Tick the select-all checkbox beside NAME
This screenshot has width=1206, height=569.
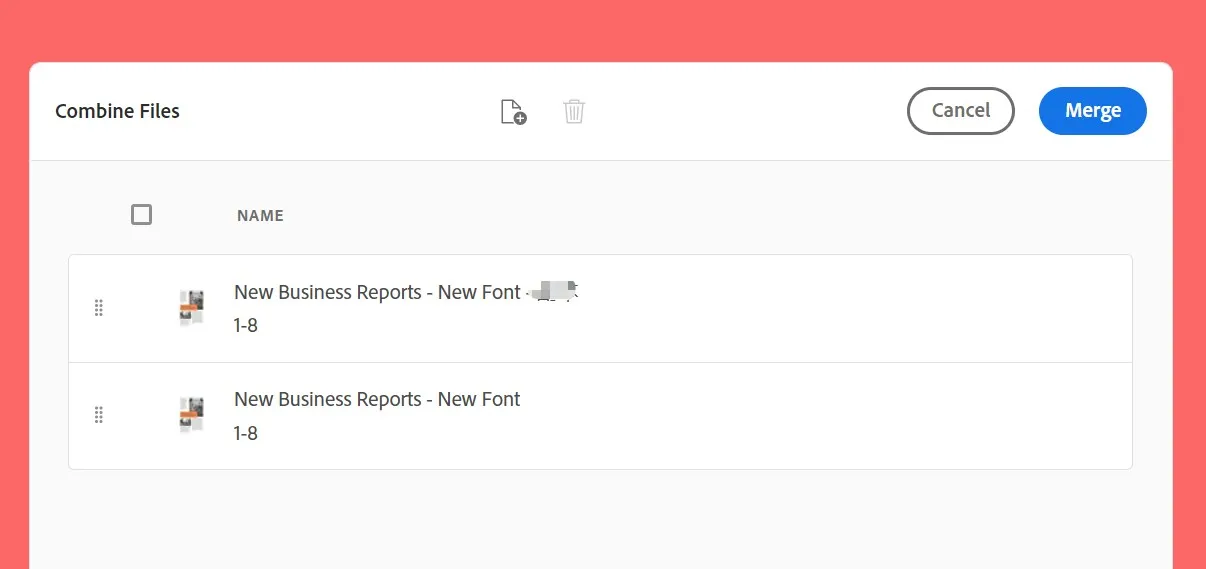142,214
